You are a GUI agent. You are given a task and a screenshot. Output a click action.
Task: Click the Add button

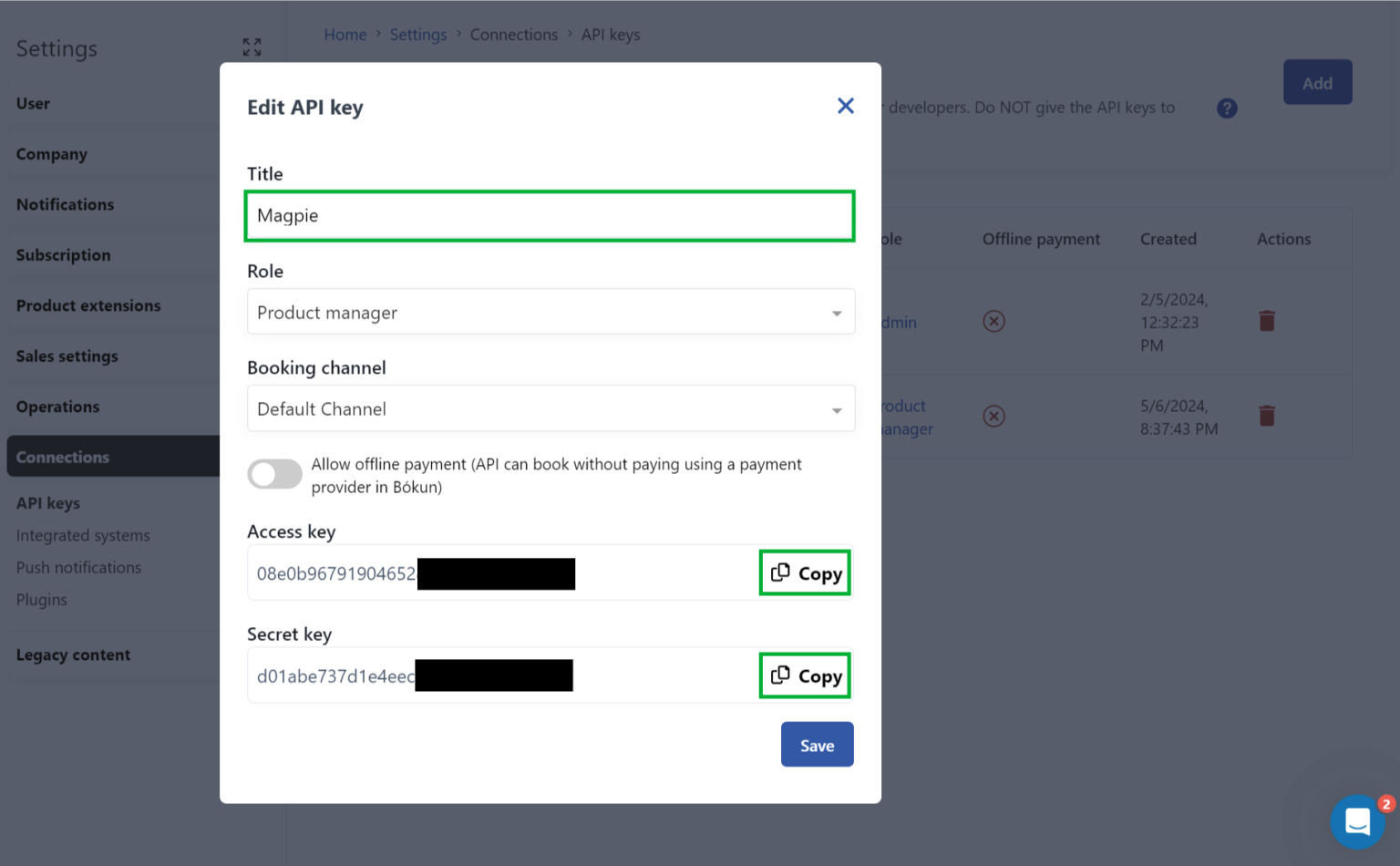click(1317, 83)
